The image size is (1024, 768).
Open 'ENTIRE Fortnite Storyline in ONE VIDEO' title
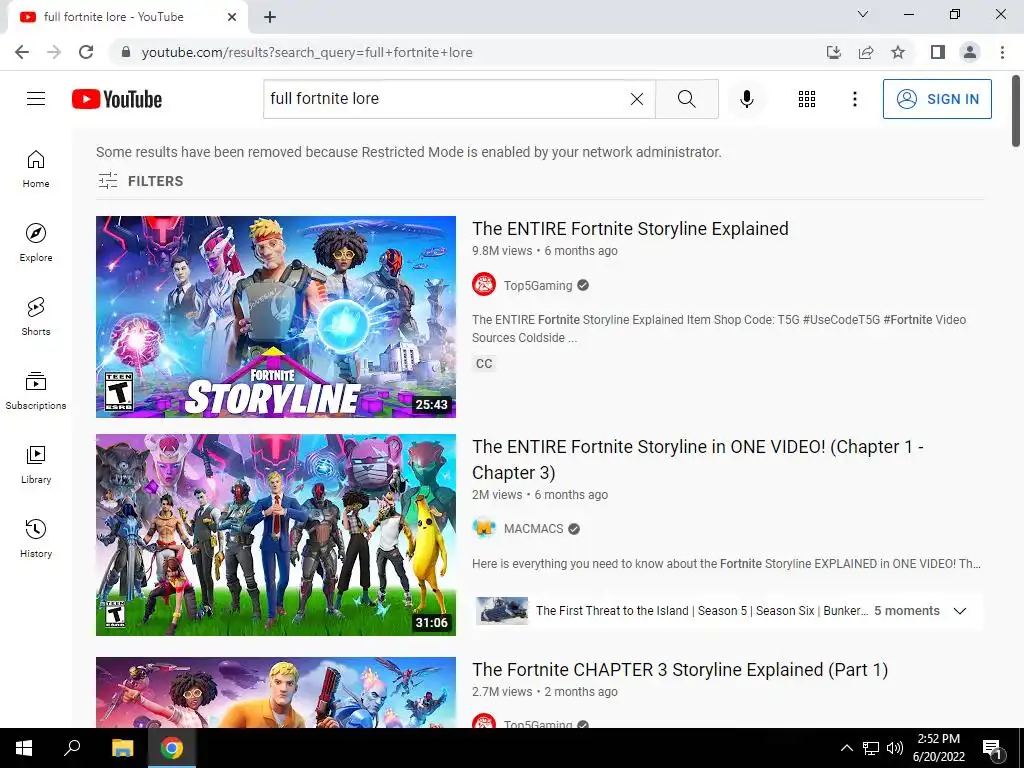pyautogui.click(x=697, y=459)
